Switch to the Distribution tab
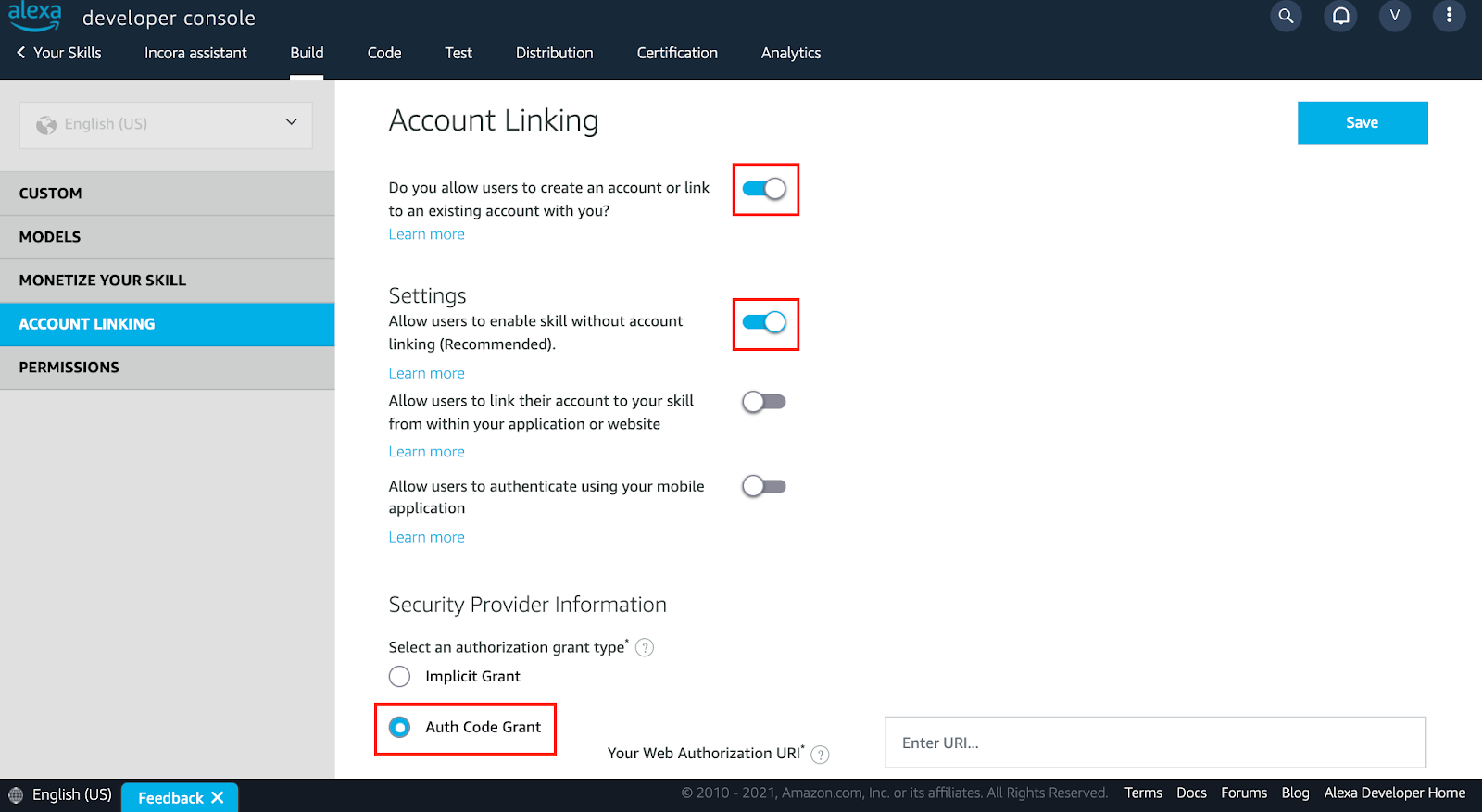The image size is (1482, 812). pos(554,53)
